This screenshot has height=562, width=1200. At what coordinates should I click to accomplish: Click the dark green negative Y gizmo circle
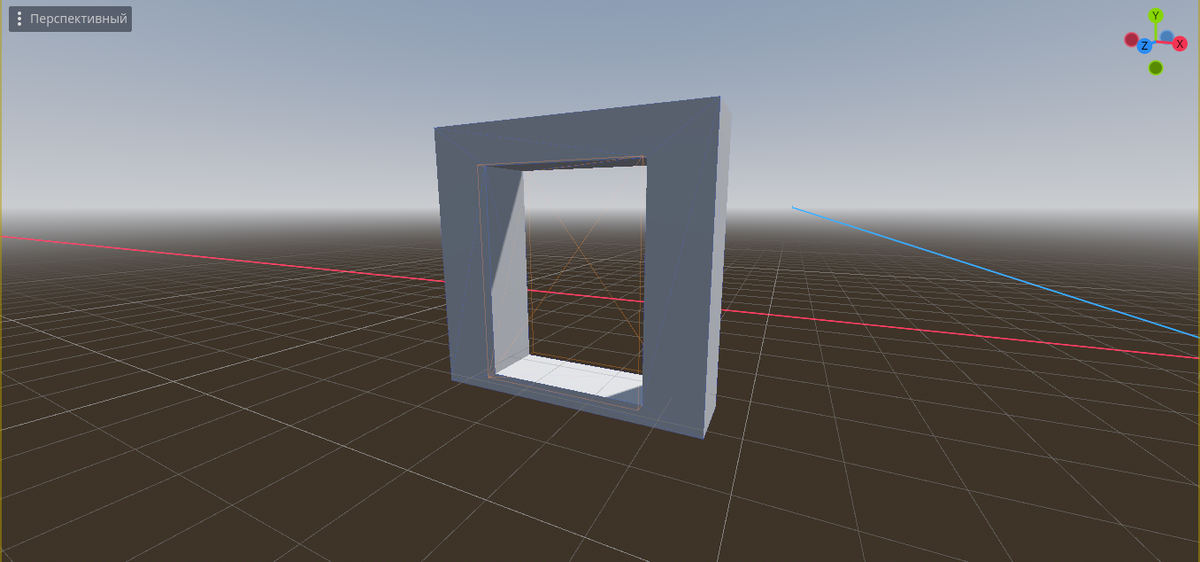[1156, 68]
